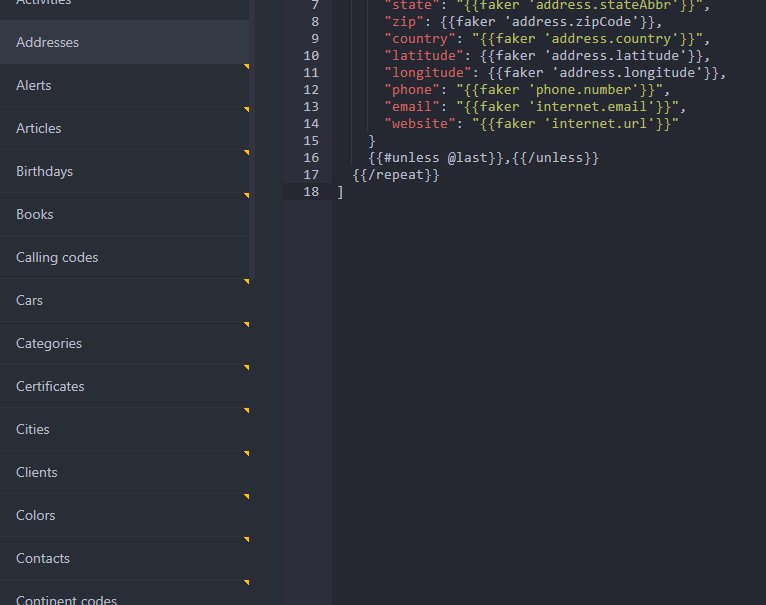Open the Addresses template in sidebar
This screenshot has height=605, width=766.
coord(48,42)
